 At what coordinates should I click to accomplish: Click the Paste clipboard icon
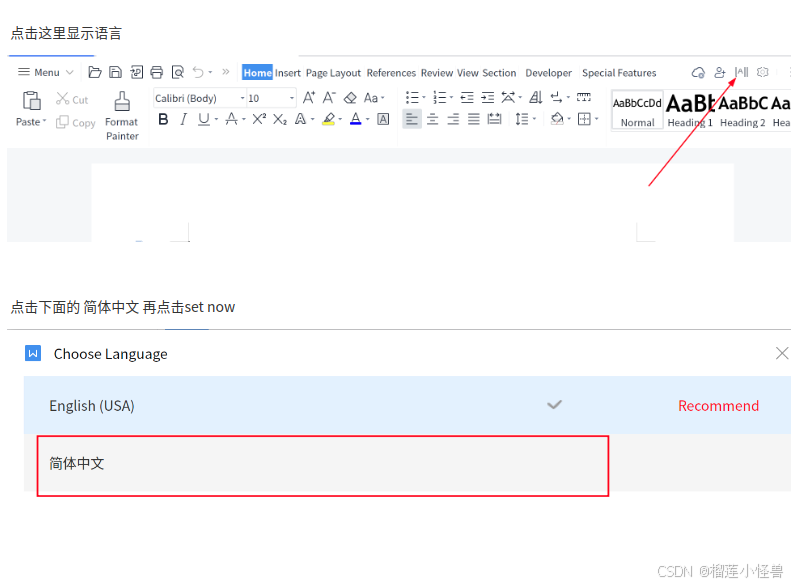coord(31,101)
